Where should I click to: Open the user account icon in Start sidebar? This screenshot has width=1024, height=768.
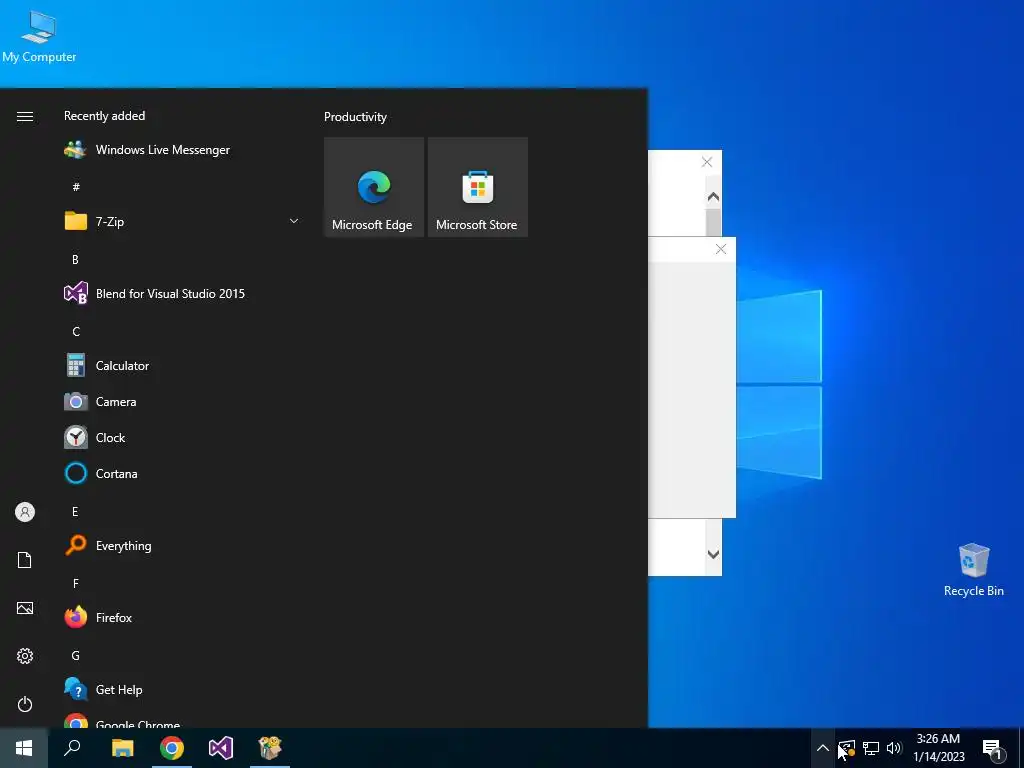point(25,512)
